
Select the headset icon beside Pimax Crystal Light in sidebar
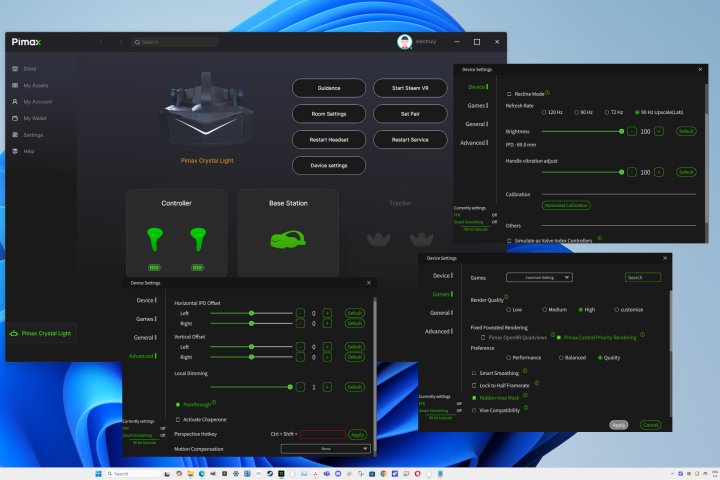14,333
